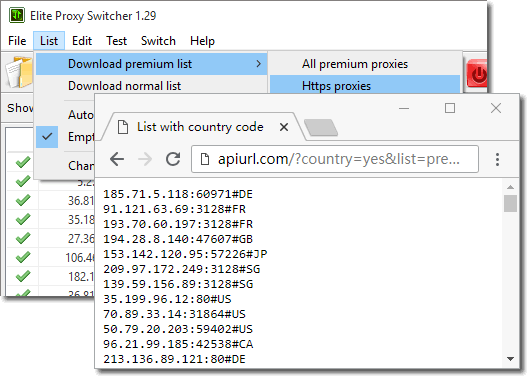Viewport: 528px width, 377px height.
Task: Click proxy line 96.21.99.185:42538#CA
Action: (178, 344)
